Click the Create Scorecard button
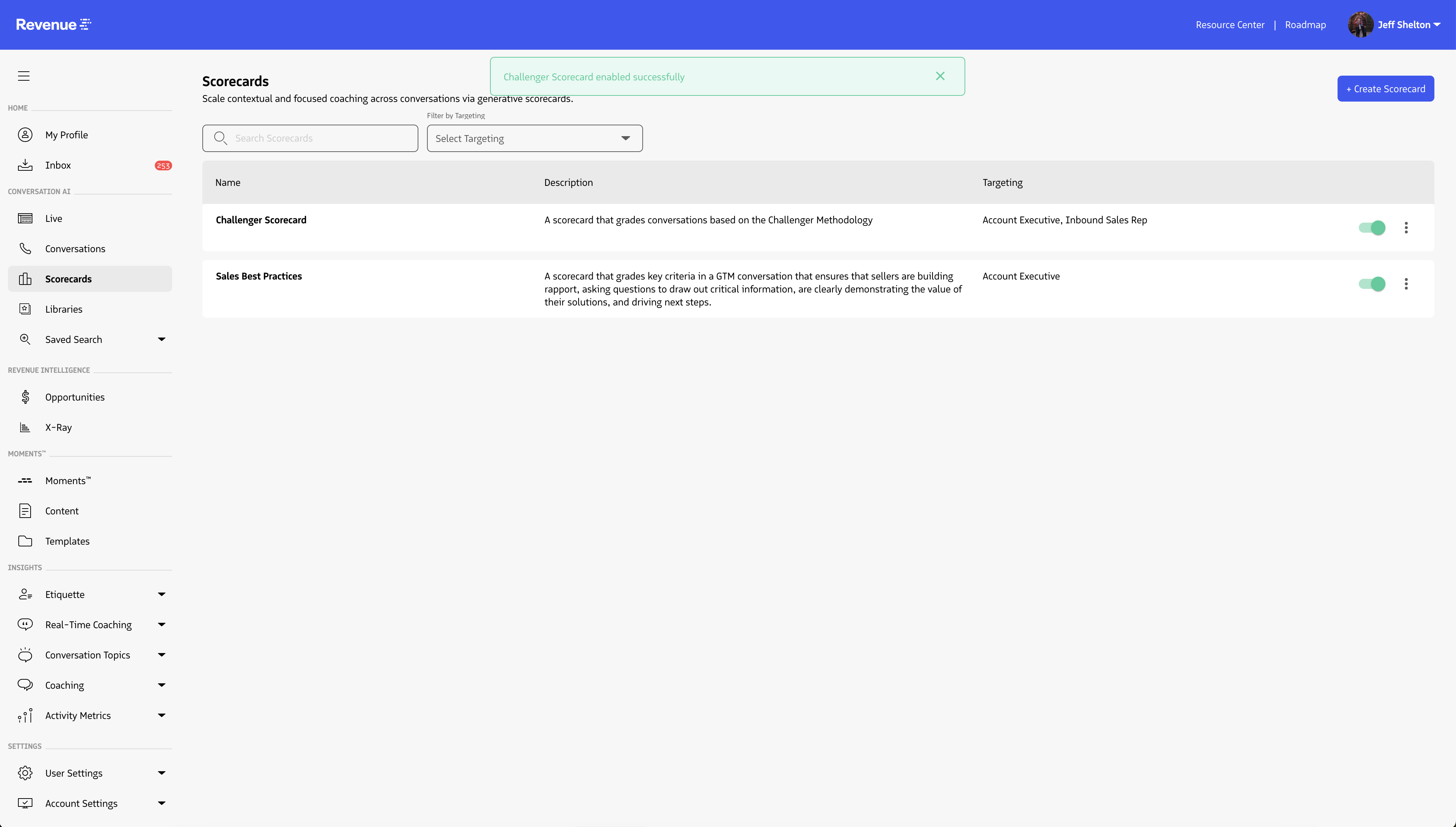 (1386, 89)
